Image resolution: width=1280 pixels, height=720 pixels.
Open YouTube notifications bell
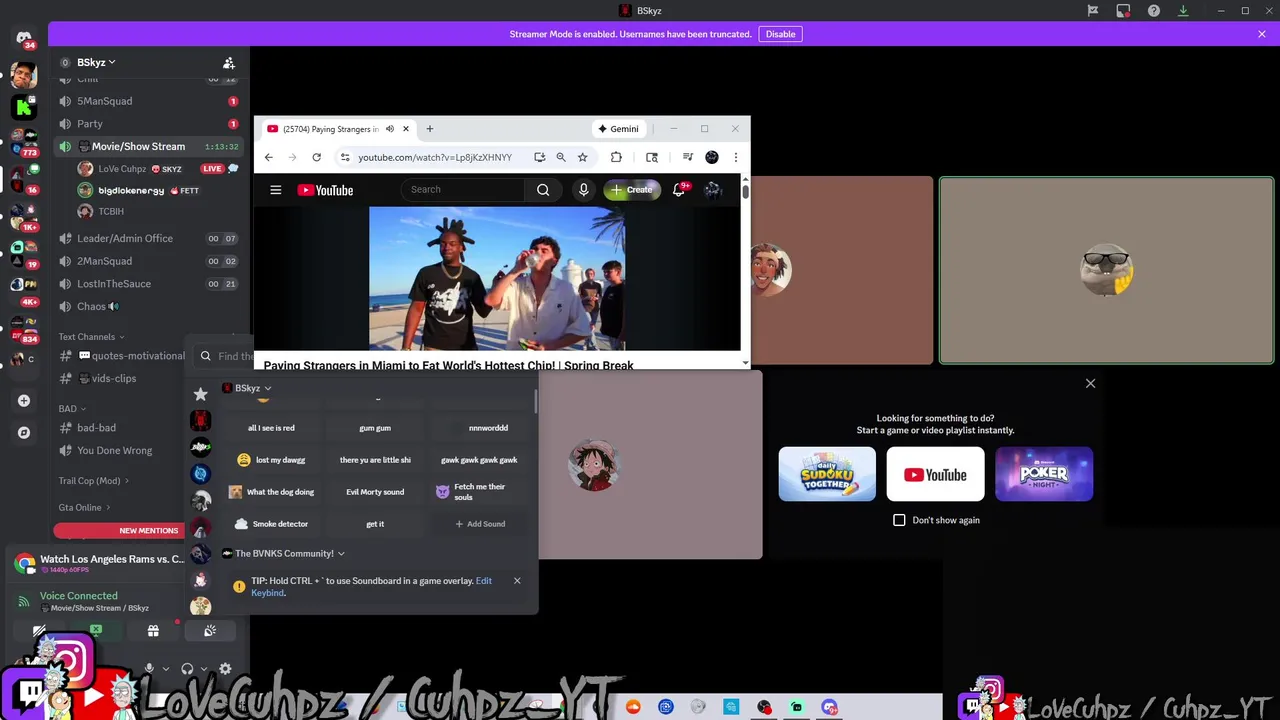click(678, 190)
